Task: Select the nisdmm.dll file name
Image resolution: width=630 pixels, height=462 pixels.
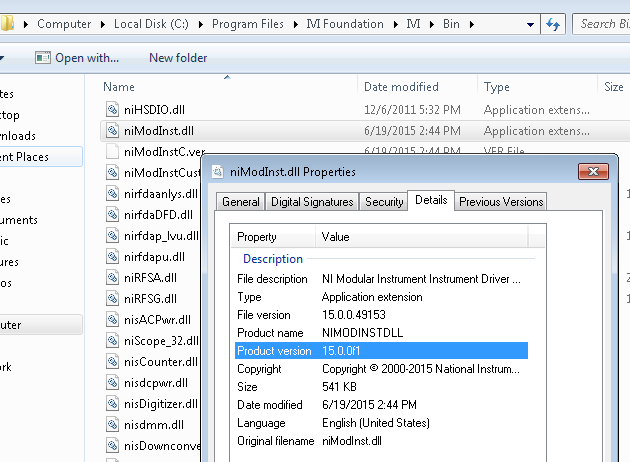Action: tap(154, 425)
